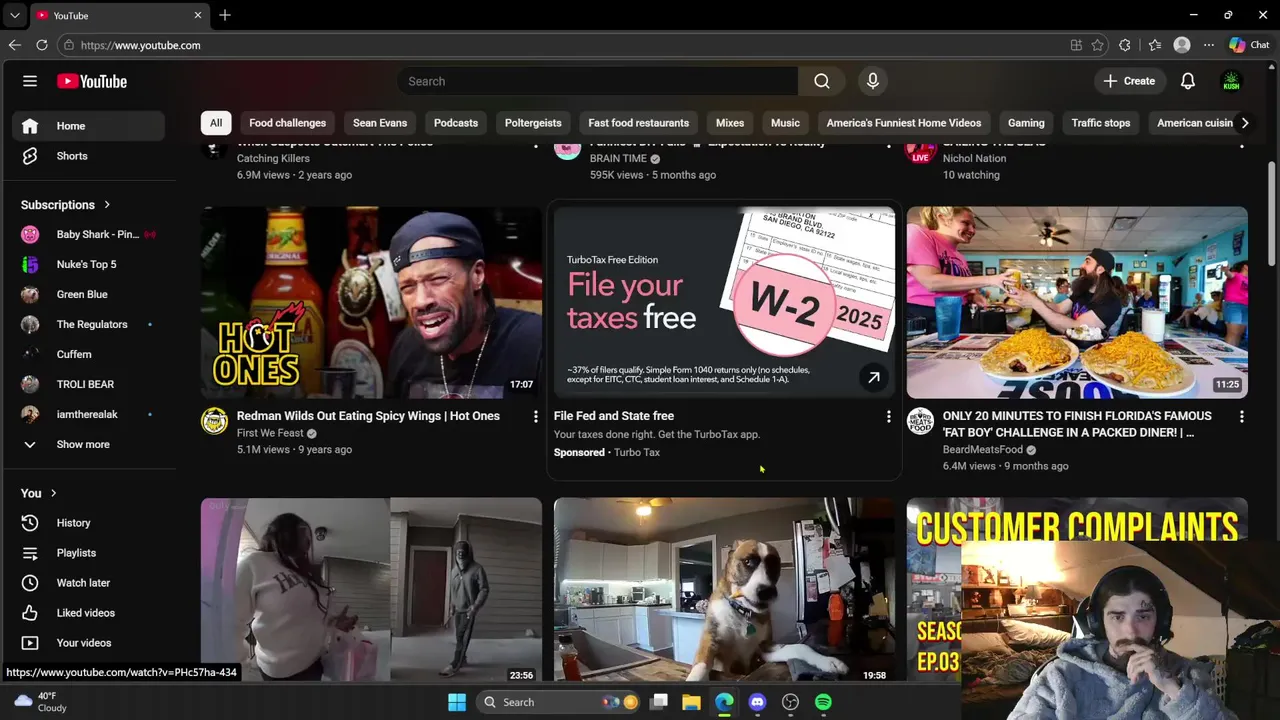
Task: Open the Hot Ones Redman thumbnail
Action: [371, 302]
